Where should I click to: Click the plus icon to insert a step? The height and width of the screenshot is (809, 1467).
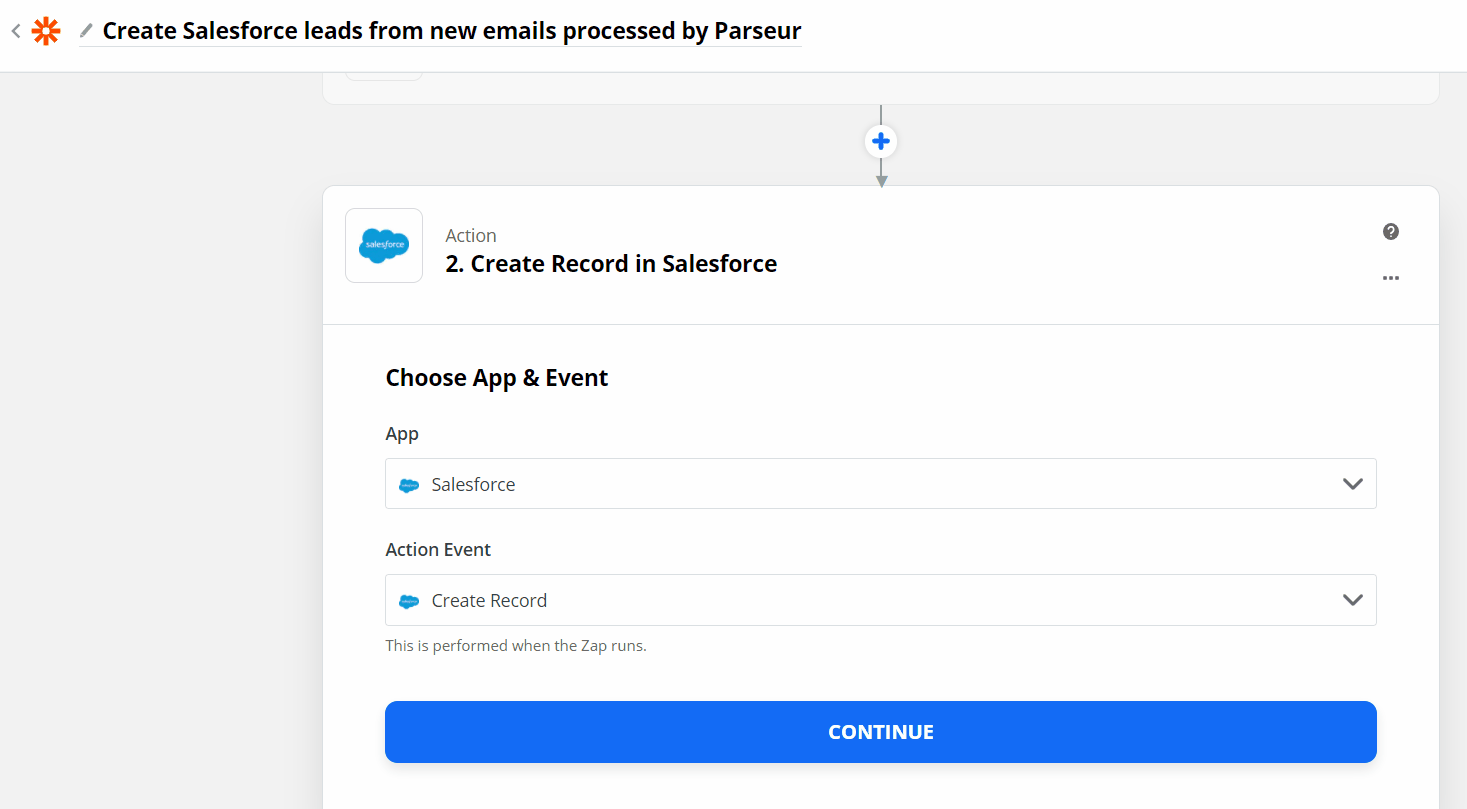tap(881, 141)
